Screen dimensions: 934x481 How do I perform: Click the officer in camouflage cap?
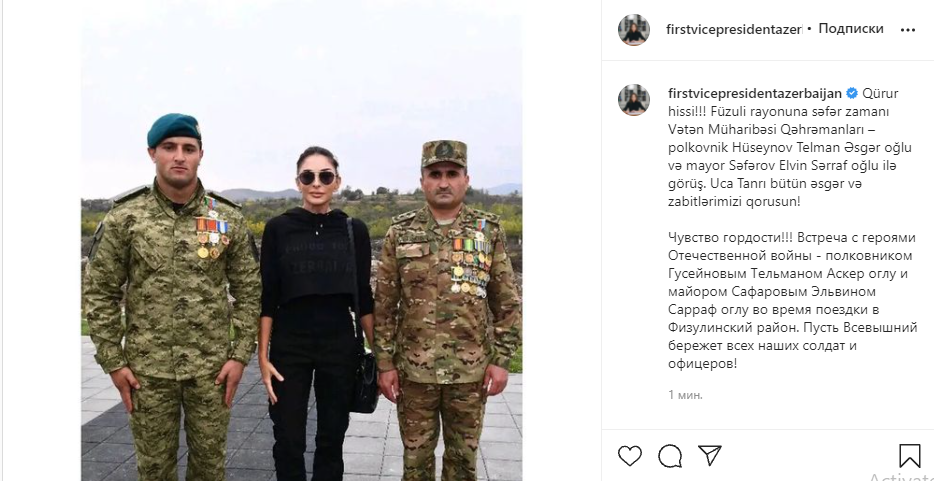pyautogui.click(x=447, y=310)
